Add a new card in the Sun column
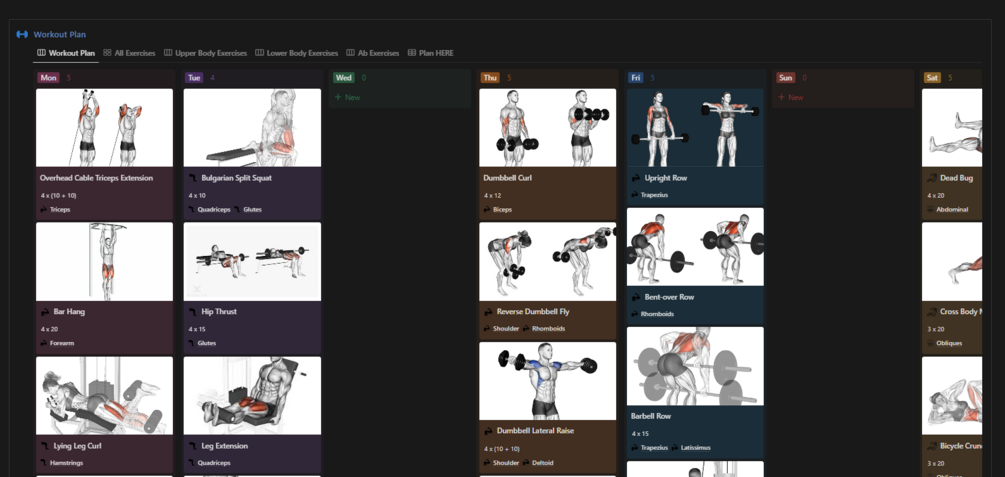 pos(790,97)
